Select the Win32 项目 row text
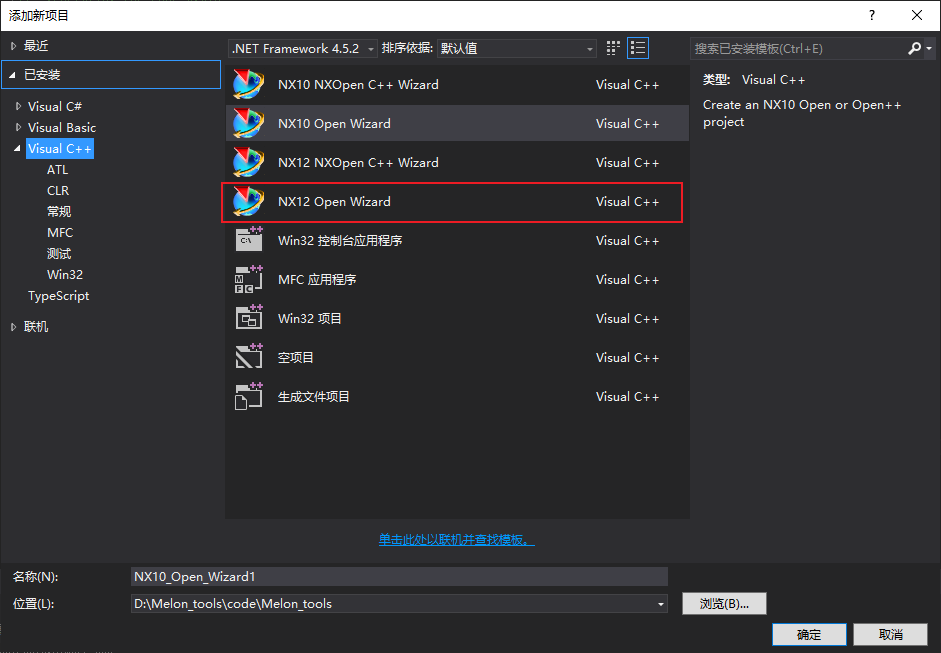This screenshot has height=653, width=941. click(310, 319)
